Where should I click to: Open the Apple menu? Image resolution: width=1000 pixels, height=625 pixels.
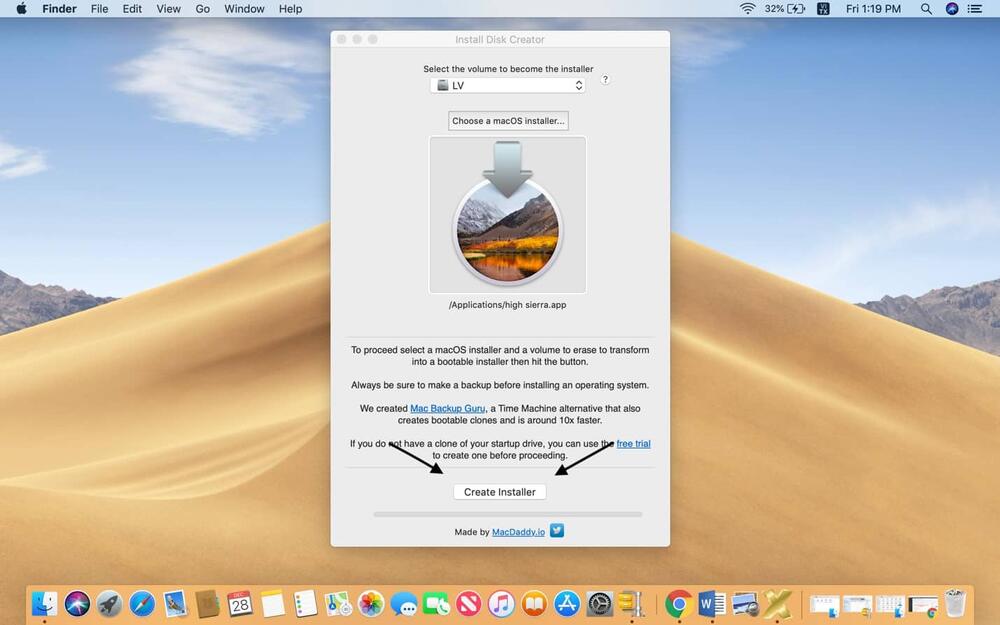point(20,9)
